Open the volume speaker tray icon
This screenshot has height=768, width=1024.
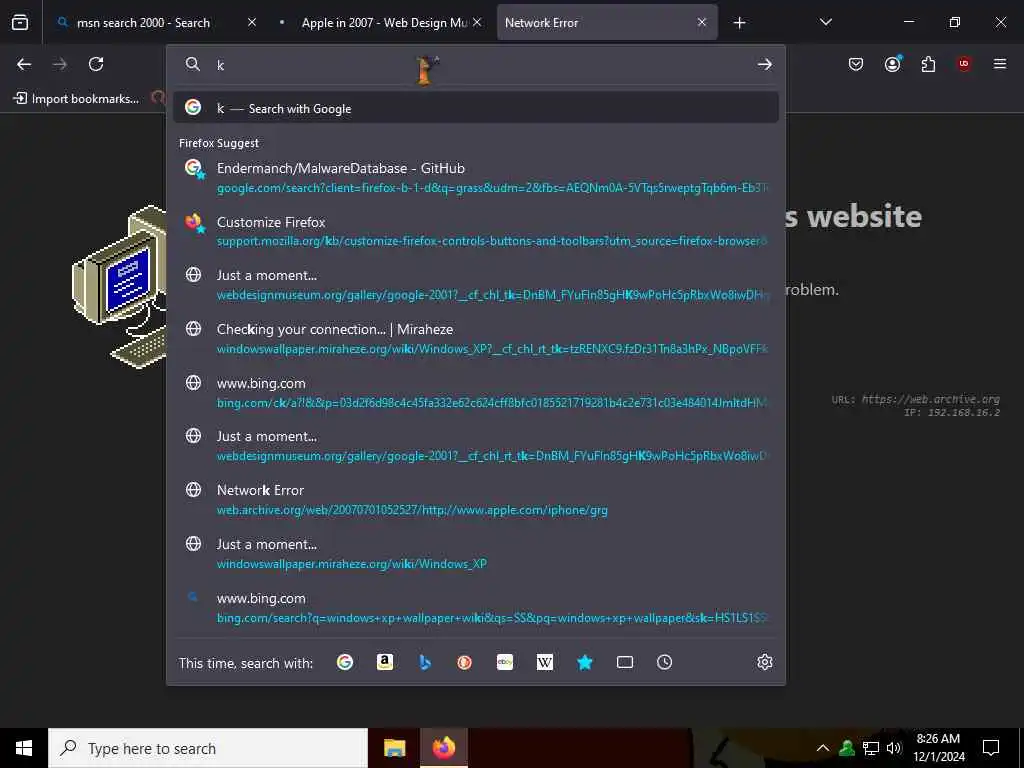(x=893, y=748)
